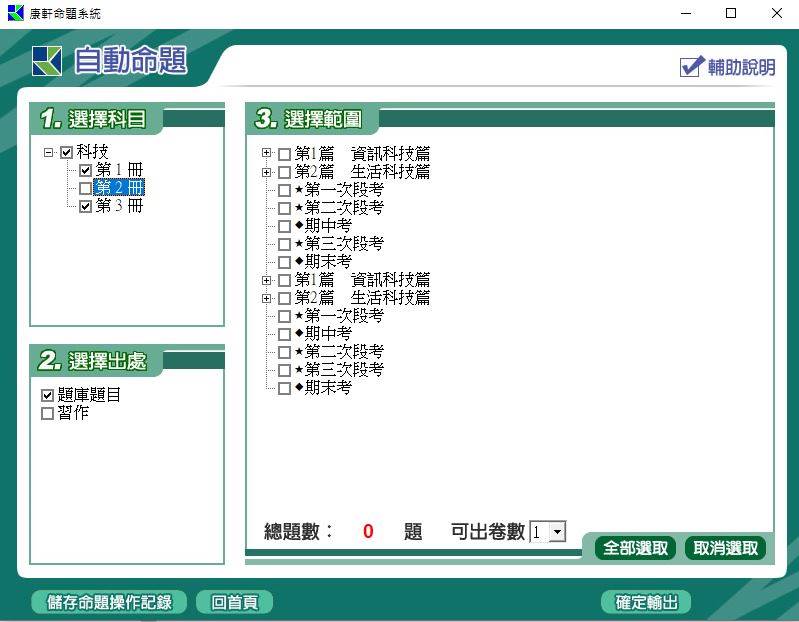Select the 科技 tree label

(92, 151)
